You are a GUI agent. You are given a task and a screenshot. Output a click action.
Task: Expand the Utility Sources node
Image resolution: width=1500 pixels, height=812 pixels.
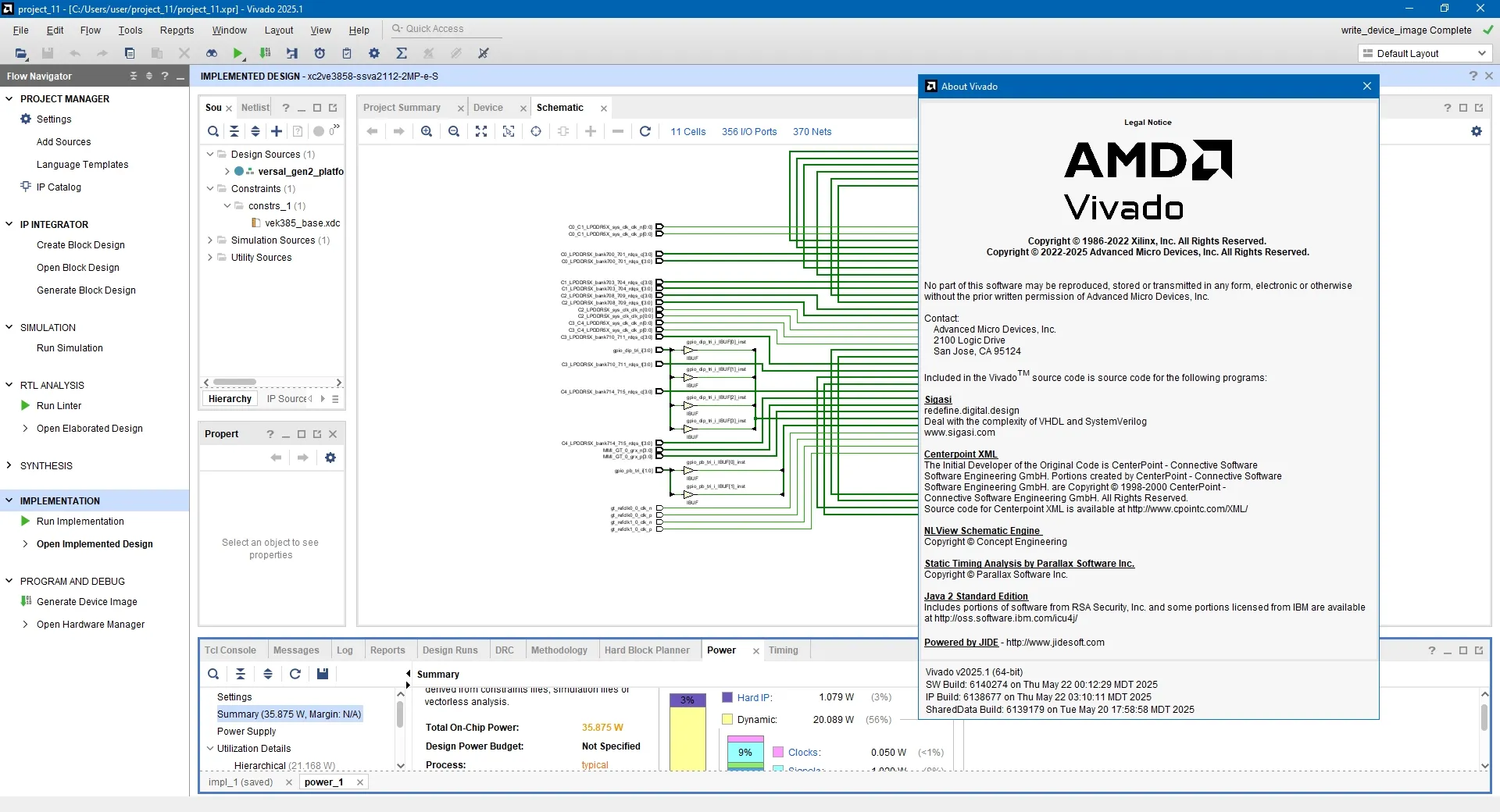coord(210,257)
